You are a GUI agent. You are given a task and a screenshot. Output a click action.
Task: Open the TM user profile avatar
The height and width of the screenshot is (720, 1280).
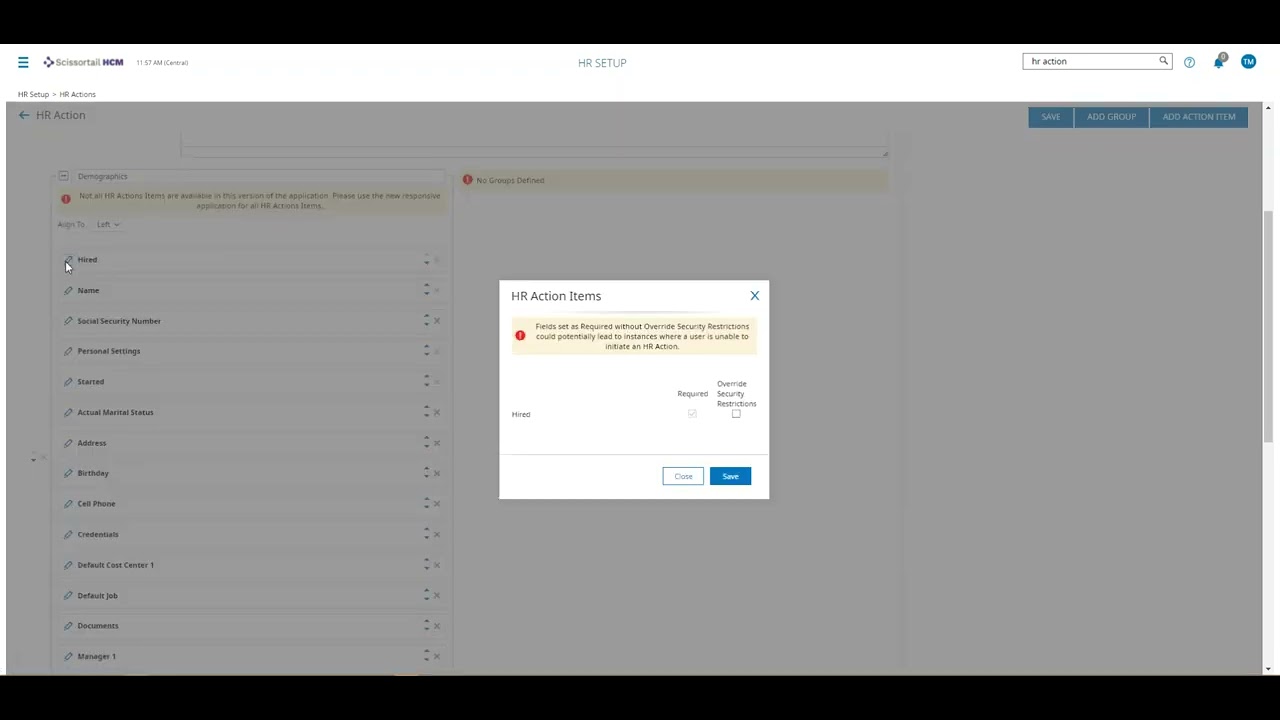(x=1248, y=62)
